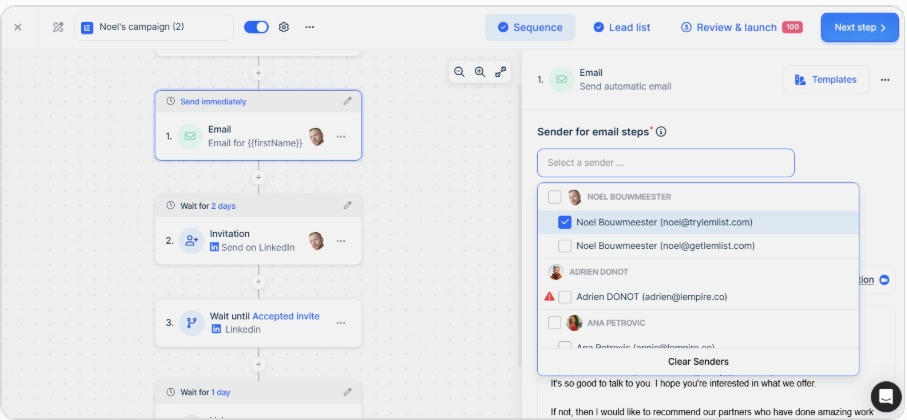Check the adrien@lempire.co sender
The image size is (907, 420).
tap(565, 297)
